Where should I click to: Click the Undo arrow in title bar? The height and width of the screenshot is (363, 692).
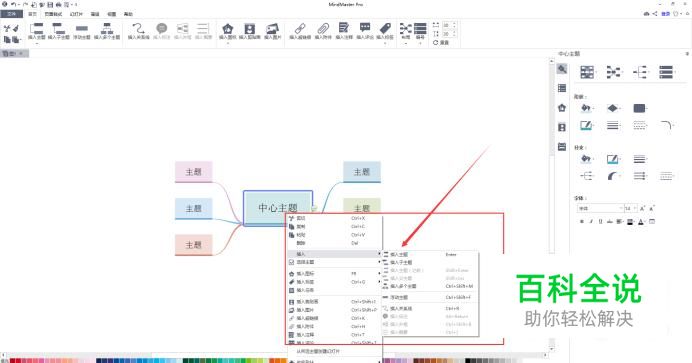pyautogui.click(x=13, y=4)
